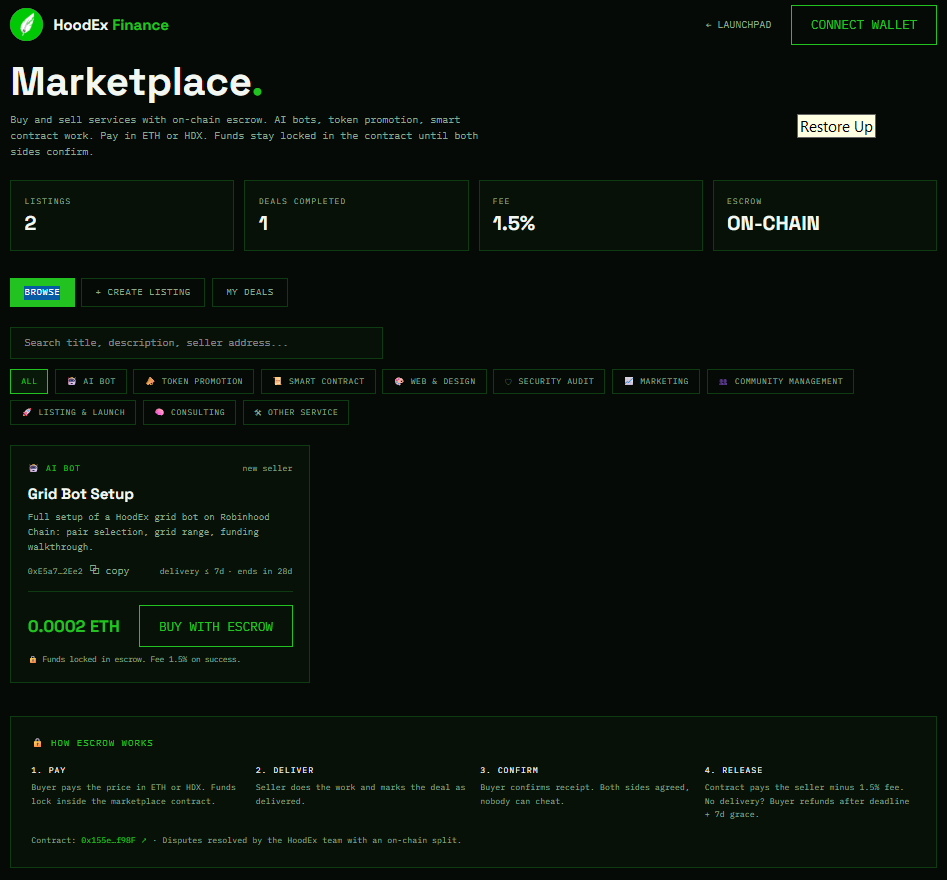Click the lock icon by How Escrow Works
947x880 pixels.
[x=37, y=743]
